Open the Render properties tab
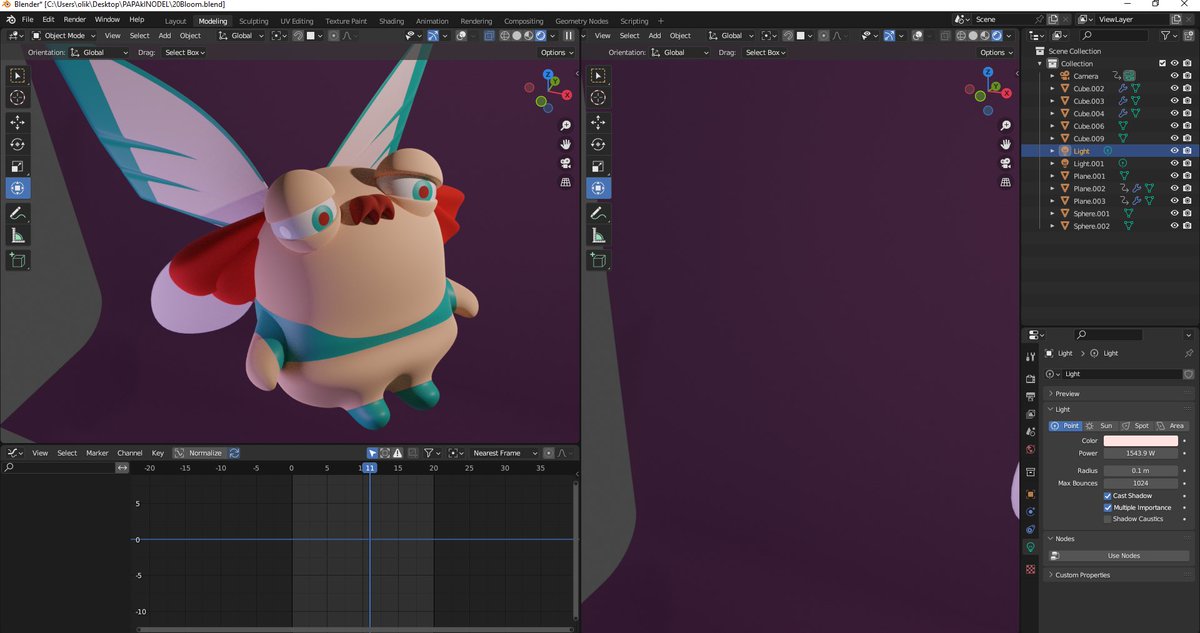Image resolution: width=1200 pixels, height=633 pixels. (x=1030, y=379)
